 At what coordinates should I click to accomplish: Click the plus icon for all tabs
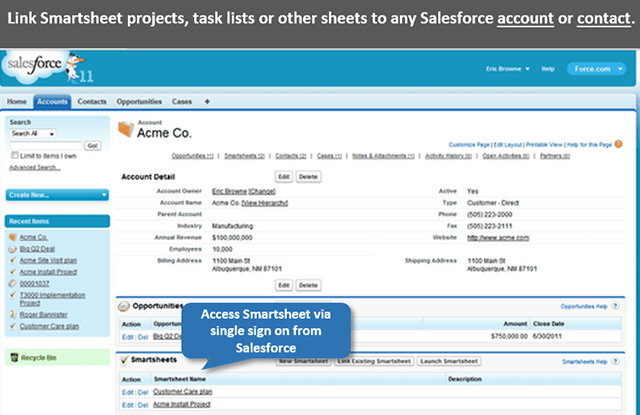coord(207,102)
